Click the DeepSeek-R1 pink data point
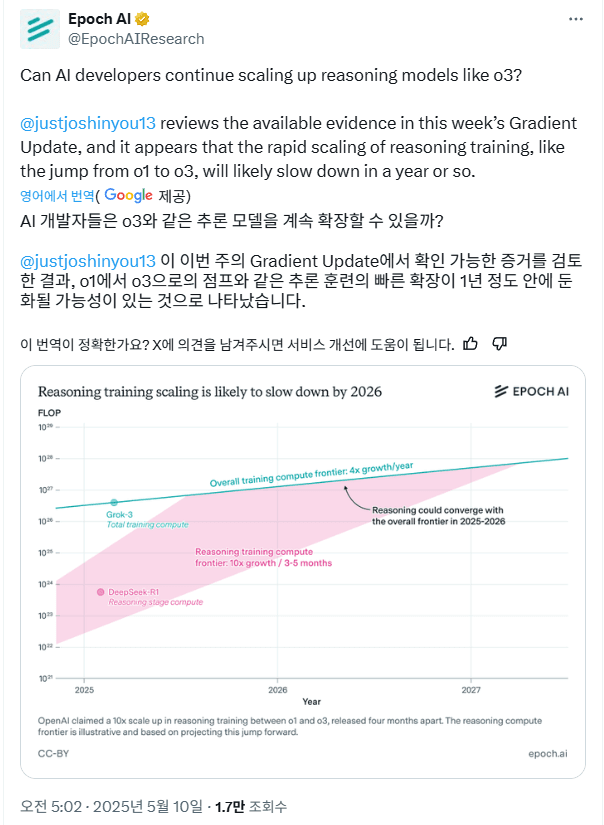Screen dimensions: 604x825 click(x=100, y=592)
